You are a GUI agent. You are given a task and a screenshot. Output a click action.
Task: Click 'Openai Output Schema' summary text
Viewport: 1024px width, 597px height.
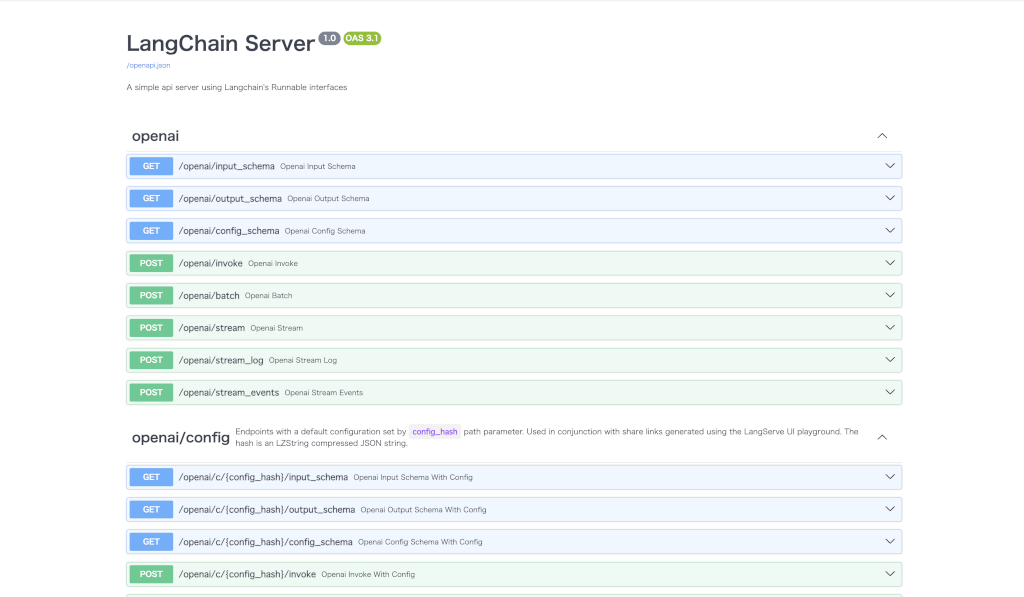(328, 199)
